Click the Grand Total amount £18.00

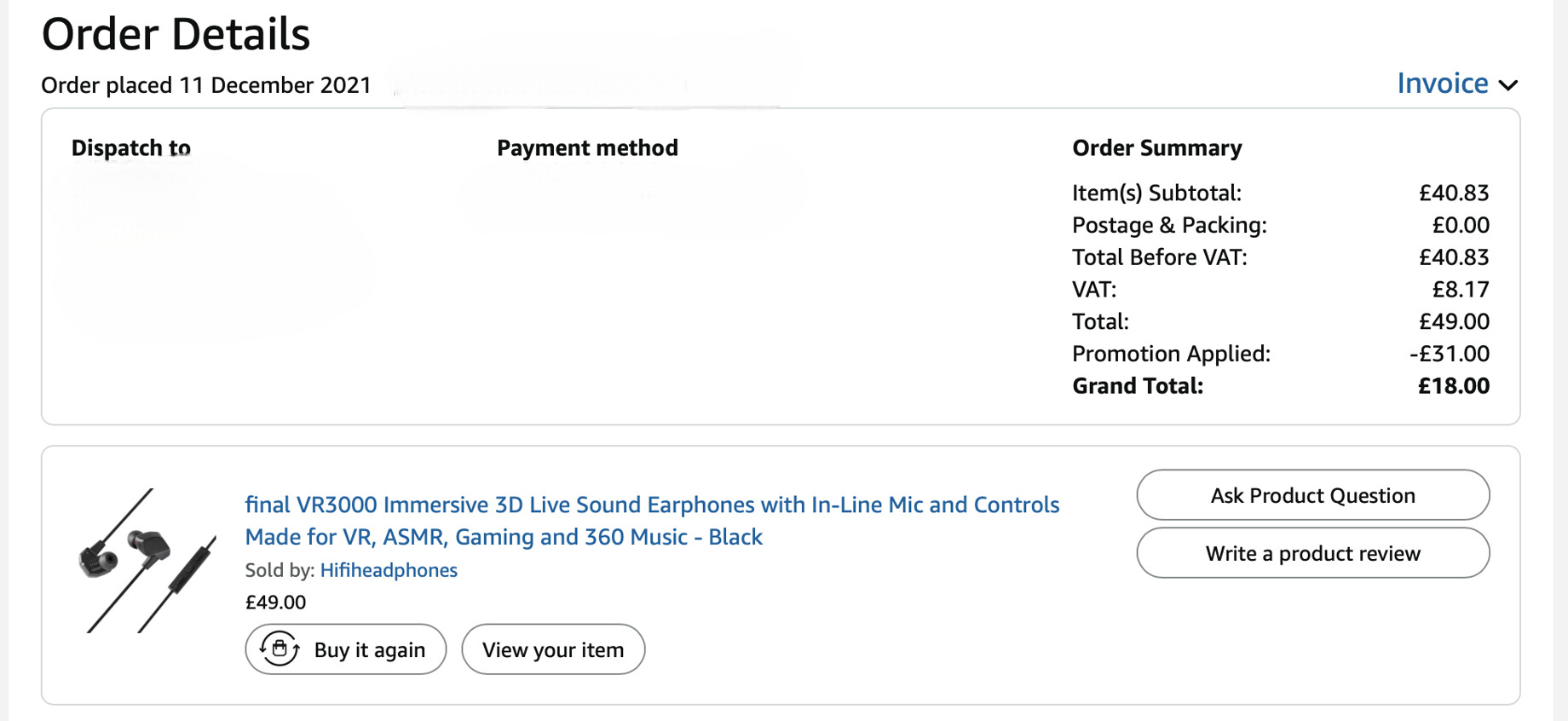pyautogui.click(x=1453, y=386)
